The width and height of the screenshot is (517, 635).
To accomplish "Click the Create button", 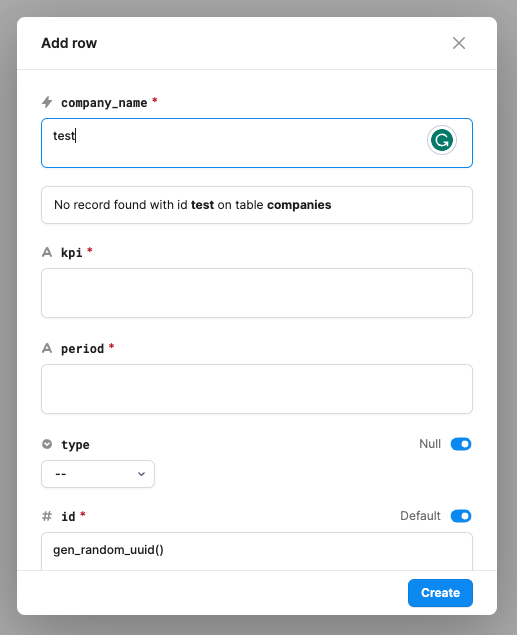I will (x=440, y=593).
